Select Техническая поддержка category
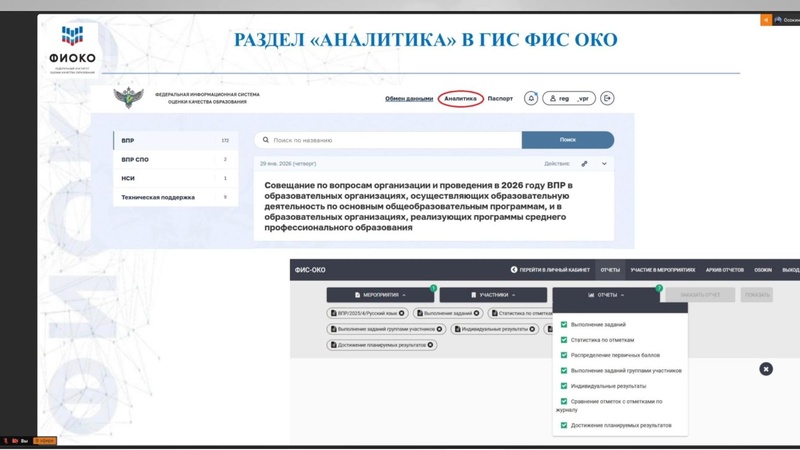The image size is (800, 450). [176, 197]
